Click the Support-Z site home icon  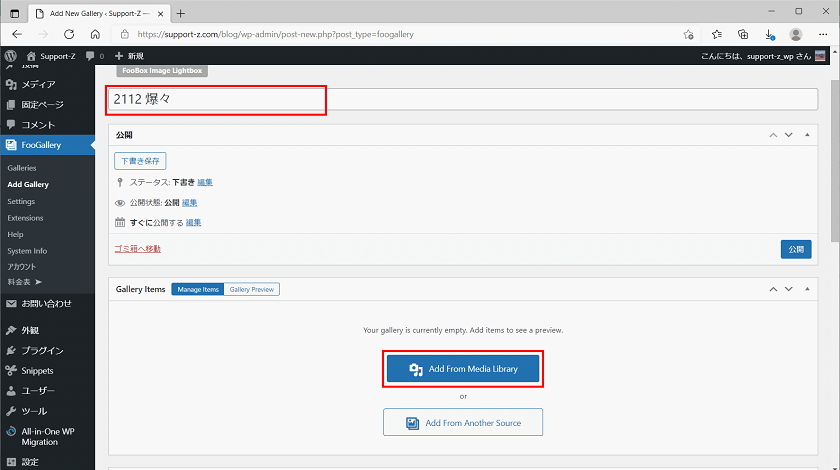(x=32, y=56)
